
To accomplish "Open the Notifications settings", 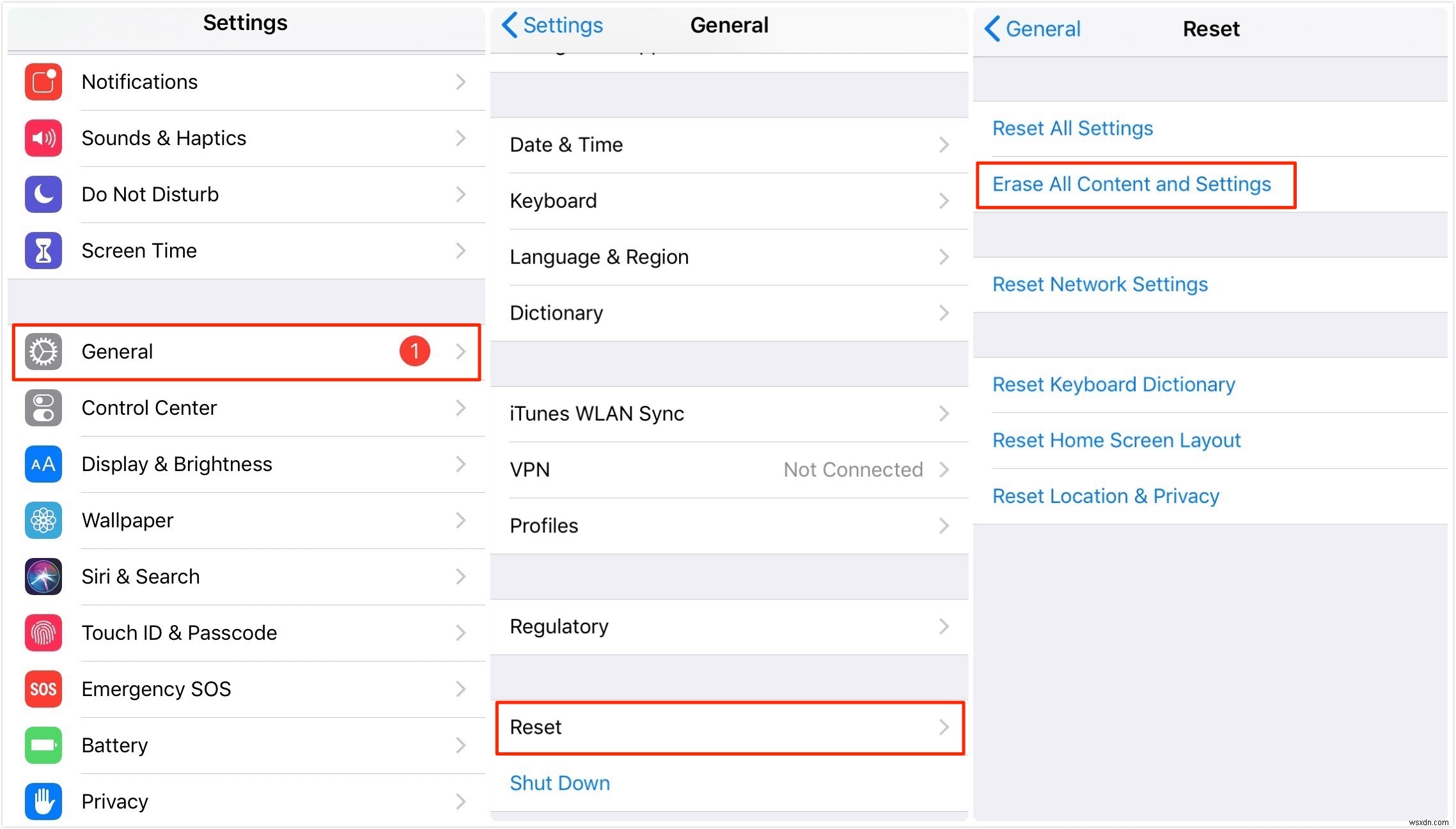I will point(246,82).
